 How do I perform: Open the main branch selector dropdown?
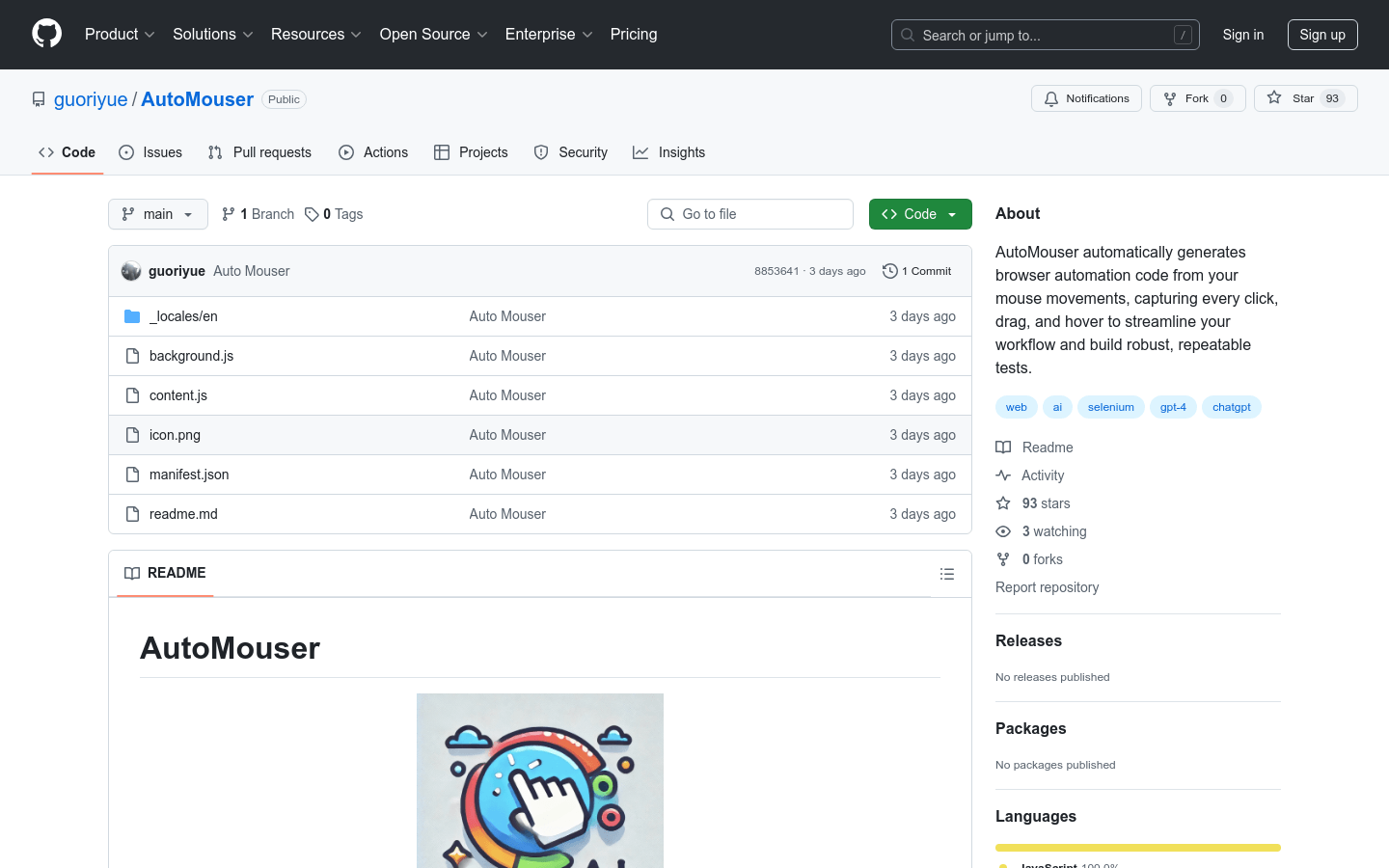158,214
